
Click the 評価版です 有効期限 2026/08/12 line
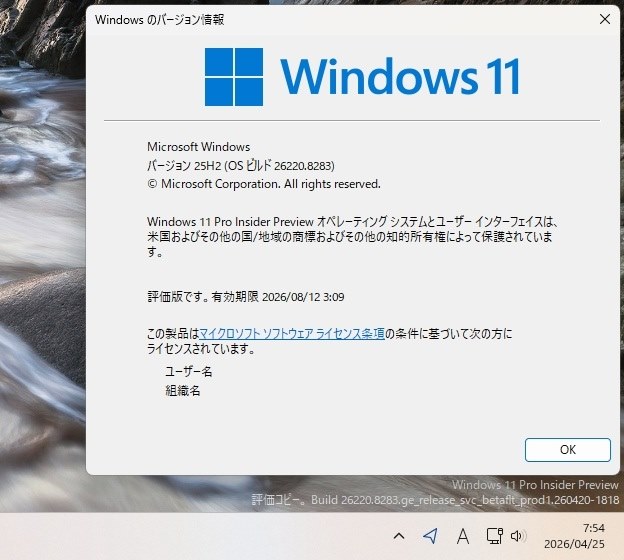click(246, 297)
